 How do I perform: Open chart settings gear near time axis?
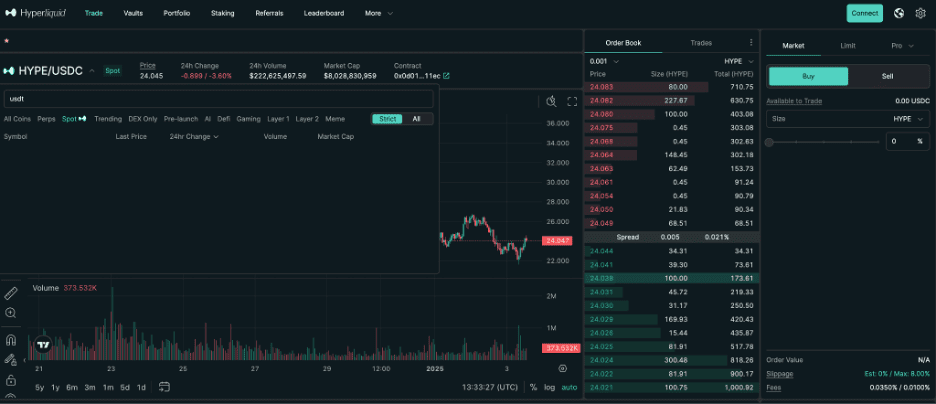(562, 369)
